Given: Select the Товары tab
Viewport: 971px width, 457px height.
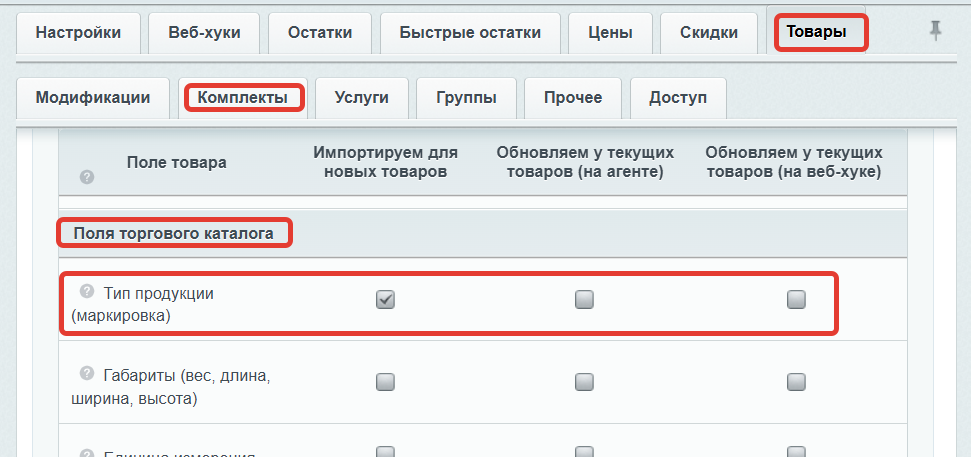Looking at the screenshot, I should tap(816, 32).
